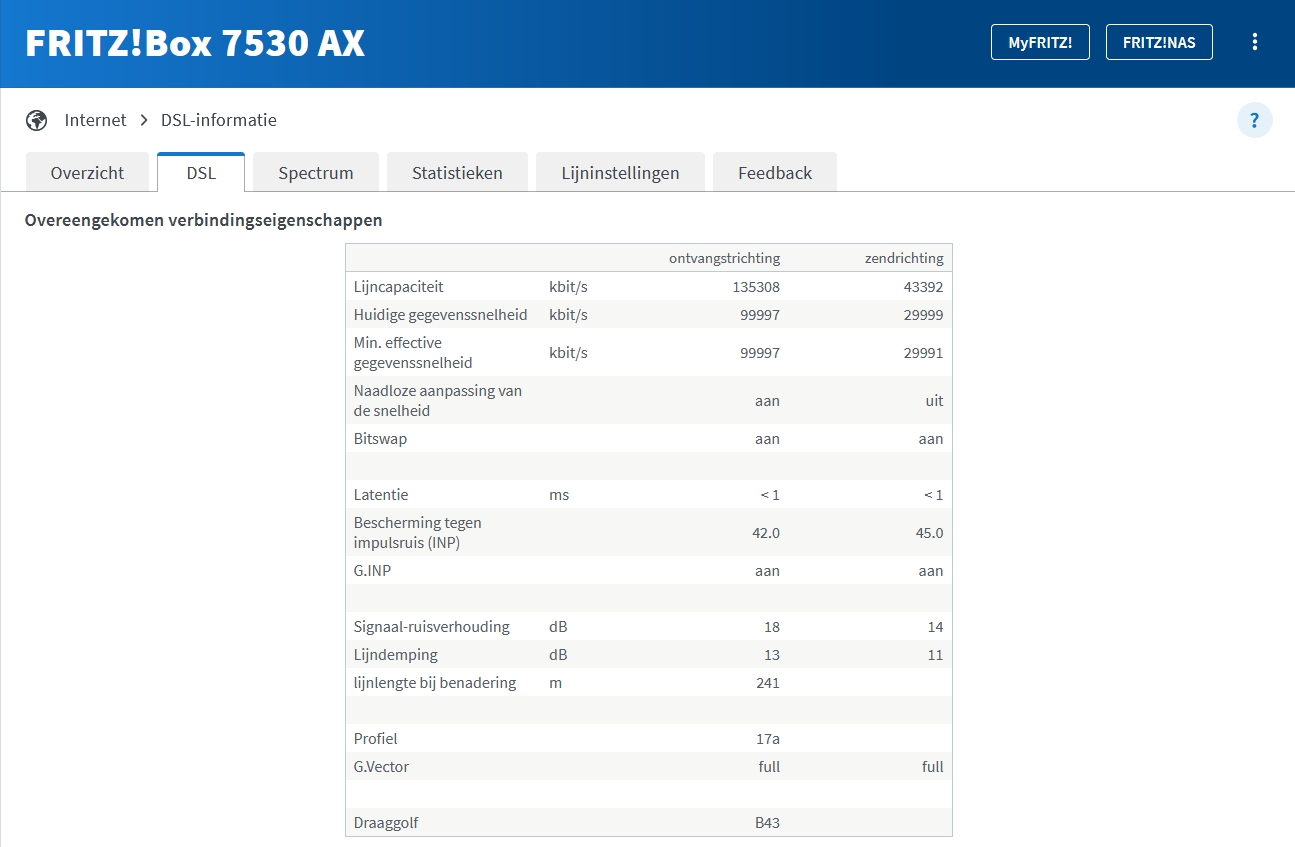Click the Profiel value 17a
The image size is (1295, 847).
pos(767,739)
